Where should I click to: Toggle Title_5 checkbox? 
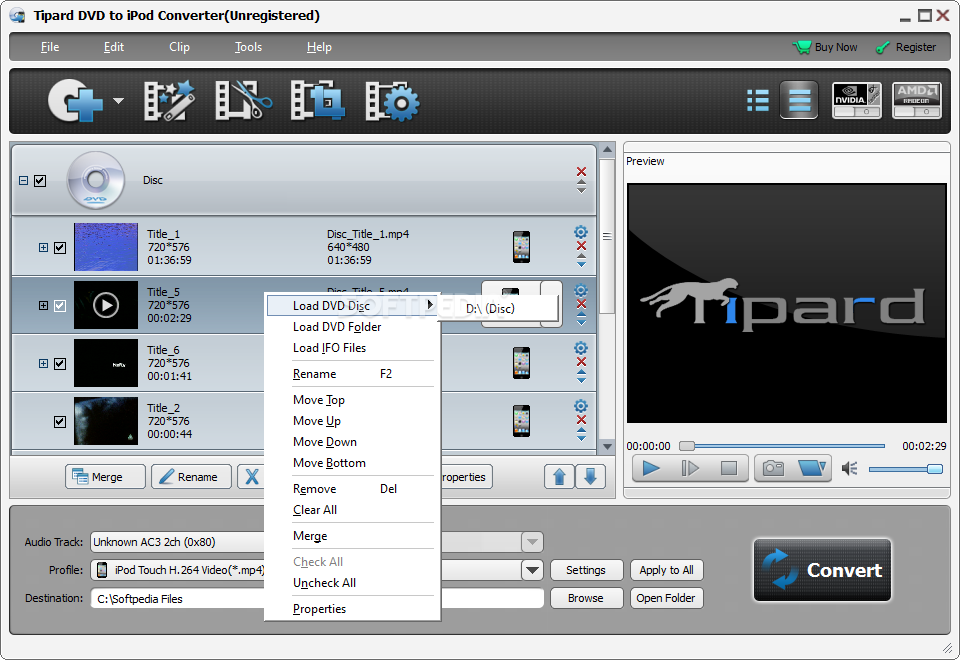[60, 305]
